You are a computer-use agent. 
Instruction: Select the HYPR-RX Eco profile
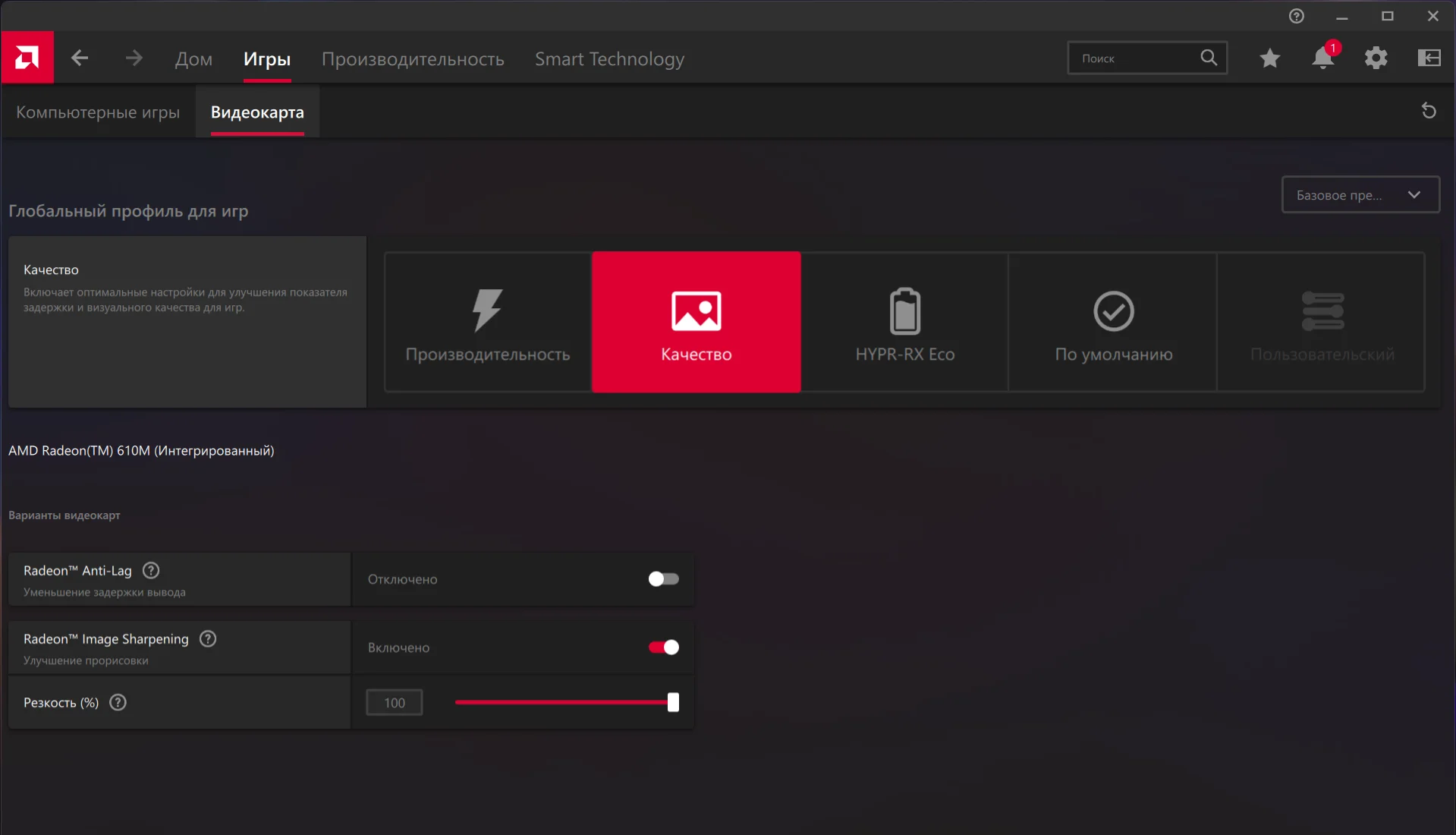pyautogui.click(x=904, y=322)
